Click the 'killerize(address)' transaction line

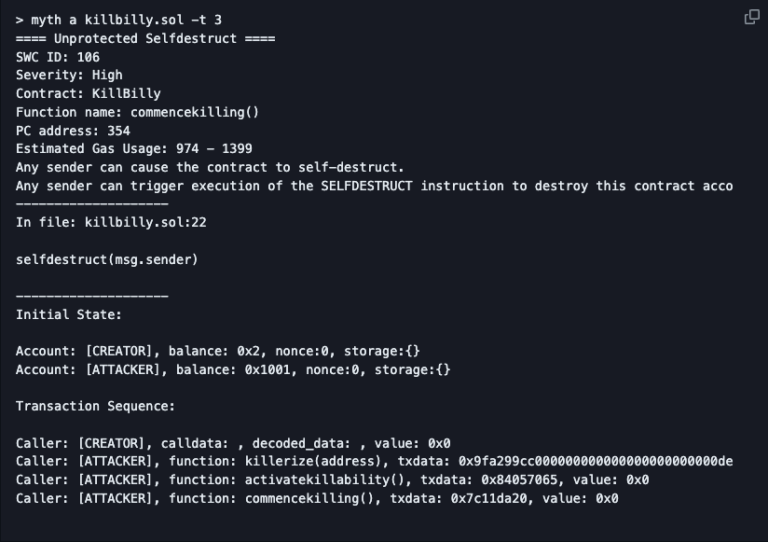click(x=374, y=461)
